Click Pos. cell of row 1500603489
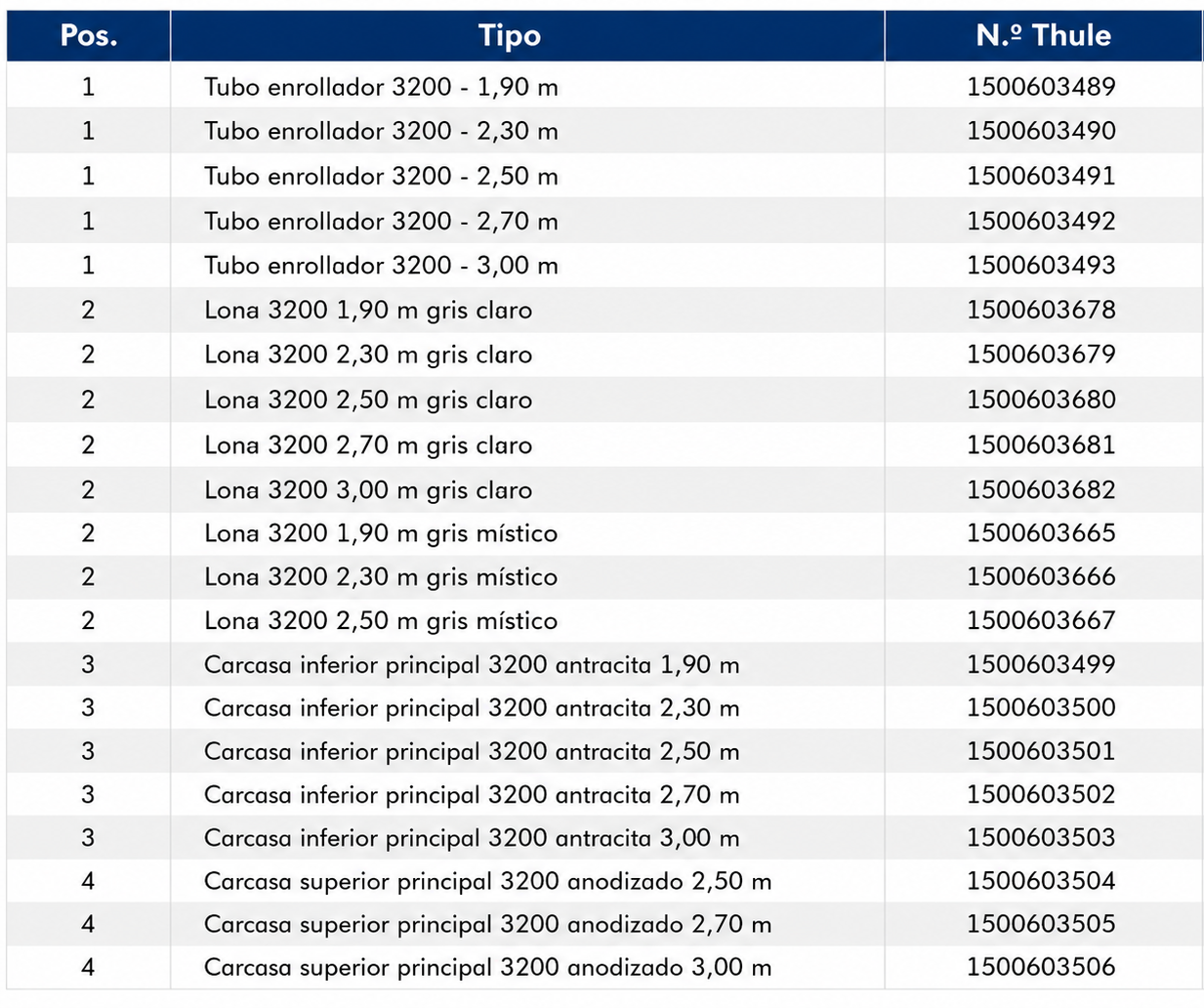1204x1008 pixels. pyautogui.click(x=89, y=87)
